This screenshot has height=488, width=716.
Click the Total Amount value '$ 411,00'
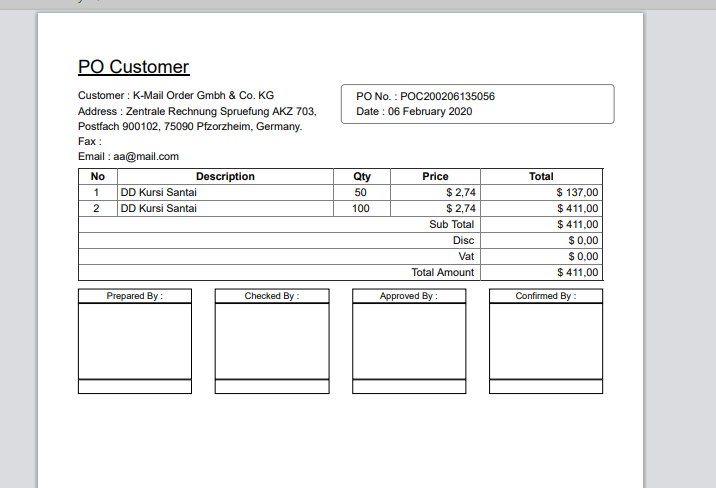click(x=577, y=273)
